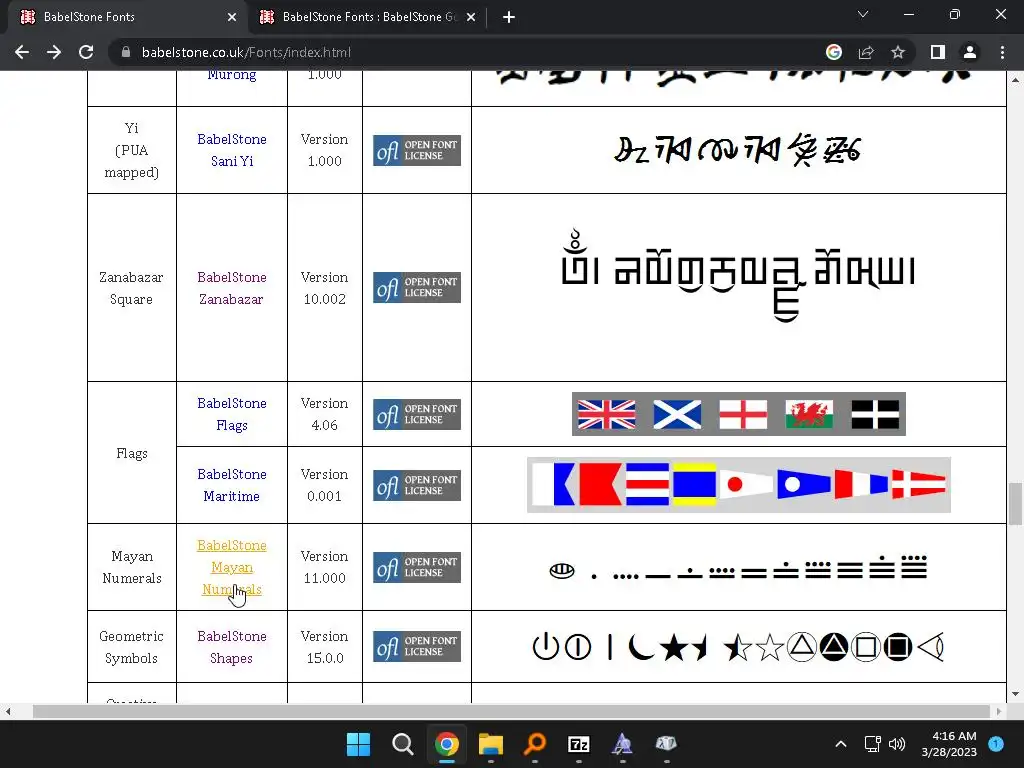The image size is (1024, 768).
Task: Select 'Mayan Numerals' category cell
Action: 131,567
